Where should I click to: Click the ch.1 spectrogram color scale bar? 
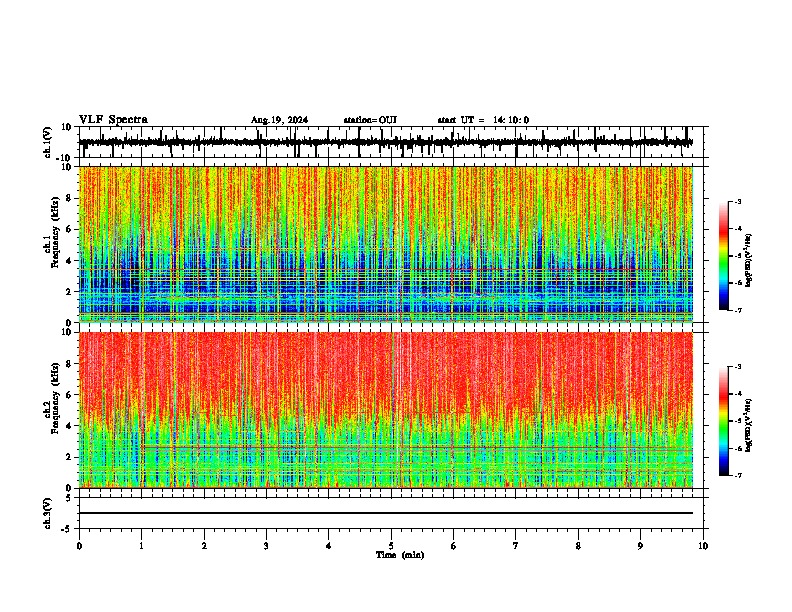click(x=724, y=256)
